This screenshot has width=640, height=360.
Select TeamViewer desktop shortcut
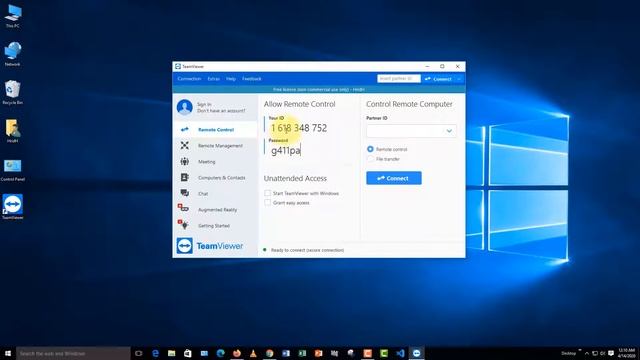click(x=13, y=207)
